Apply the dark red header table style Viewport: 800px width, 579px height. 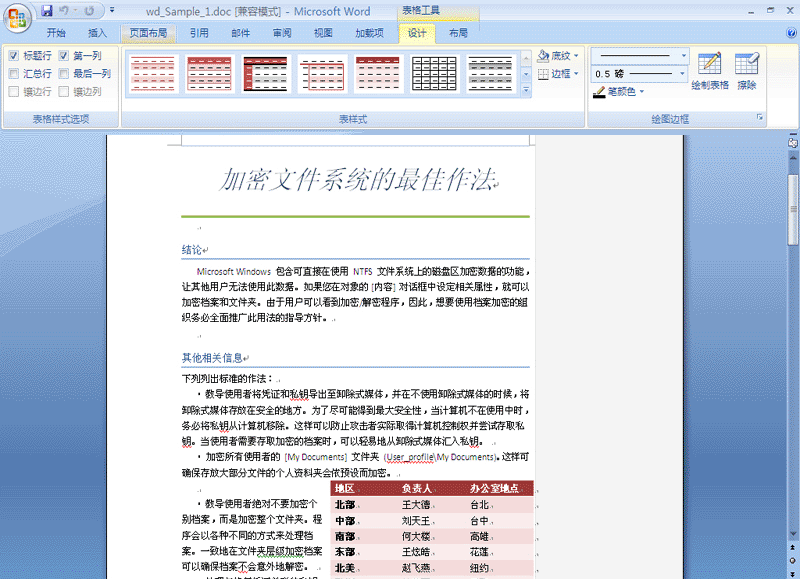click(265, 73)
